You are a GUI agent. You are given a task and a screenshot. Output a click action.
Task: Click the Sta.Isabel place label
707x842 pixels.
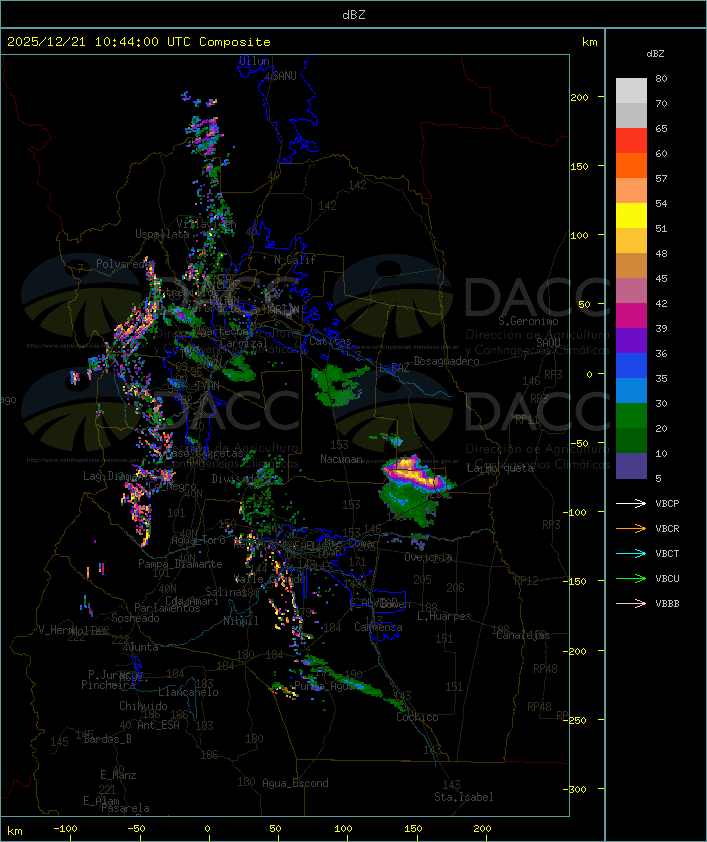463,797
